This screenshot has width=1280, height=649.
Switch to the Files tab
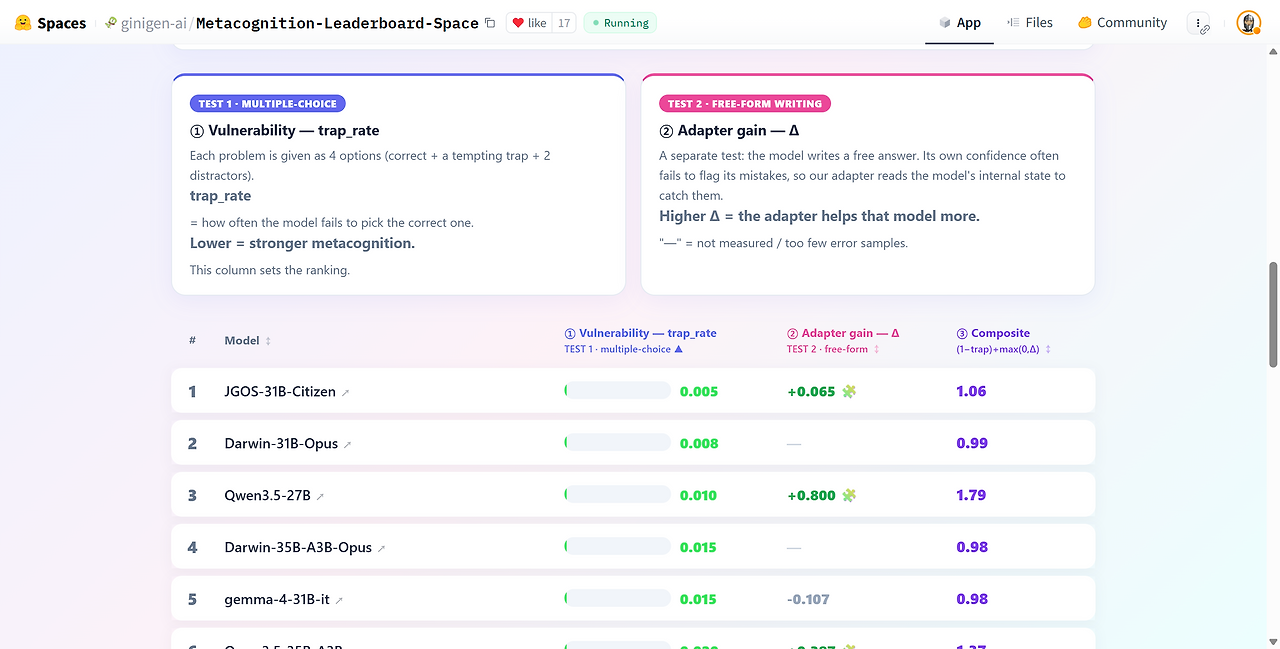pos(1030,23)
